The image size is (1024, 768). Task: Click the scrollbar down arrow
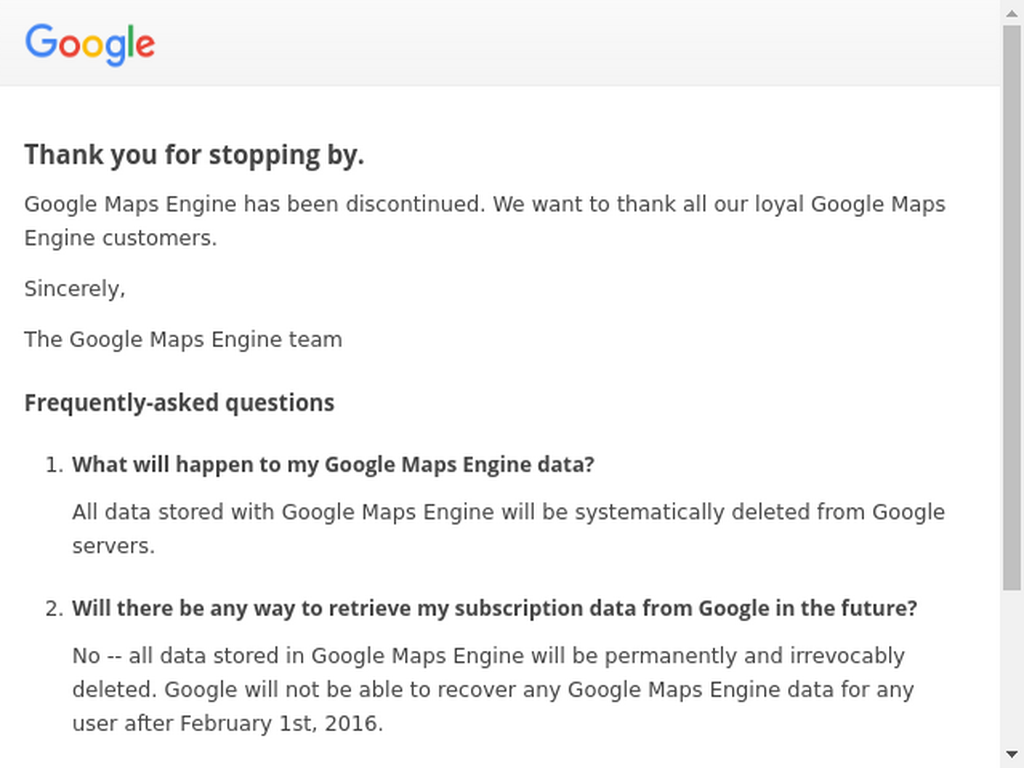pos(1012,755)
